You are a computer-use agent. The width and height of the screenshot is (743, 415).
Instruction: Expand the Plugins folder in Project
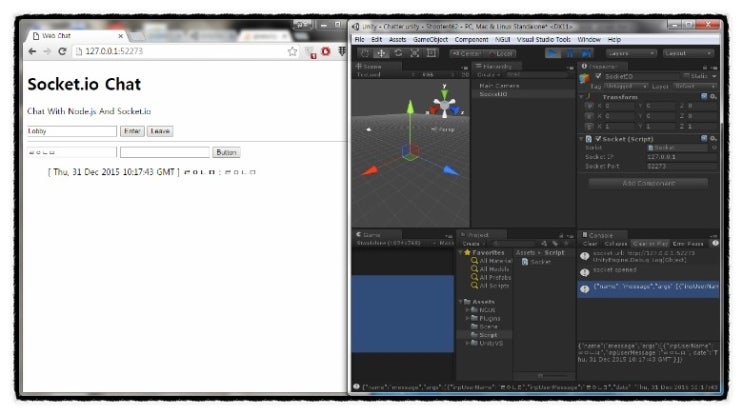(x=467, y=318)
